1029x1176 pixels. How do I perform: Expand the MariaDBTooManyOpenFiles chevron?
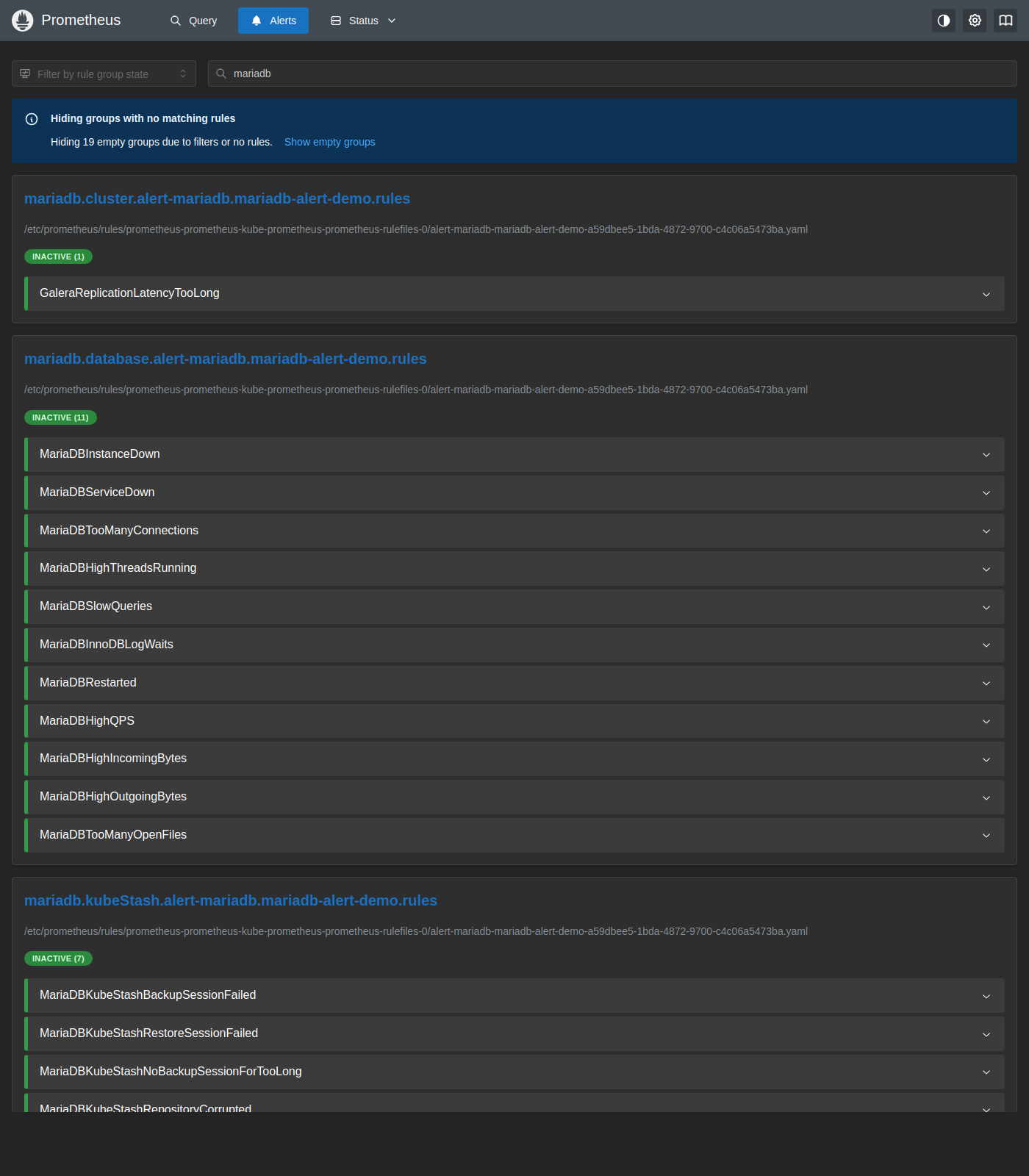986,836
